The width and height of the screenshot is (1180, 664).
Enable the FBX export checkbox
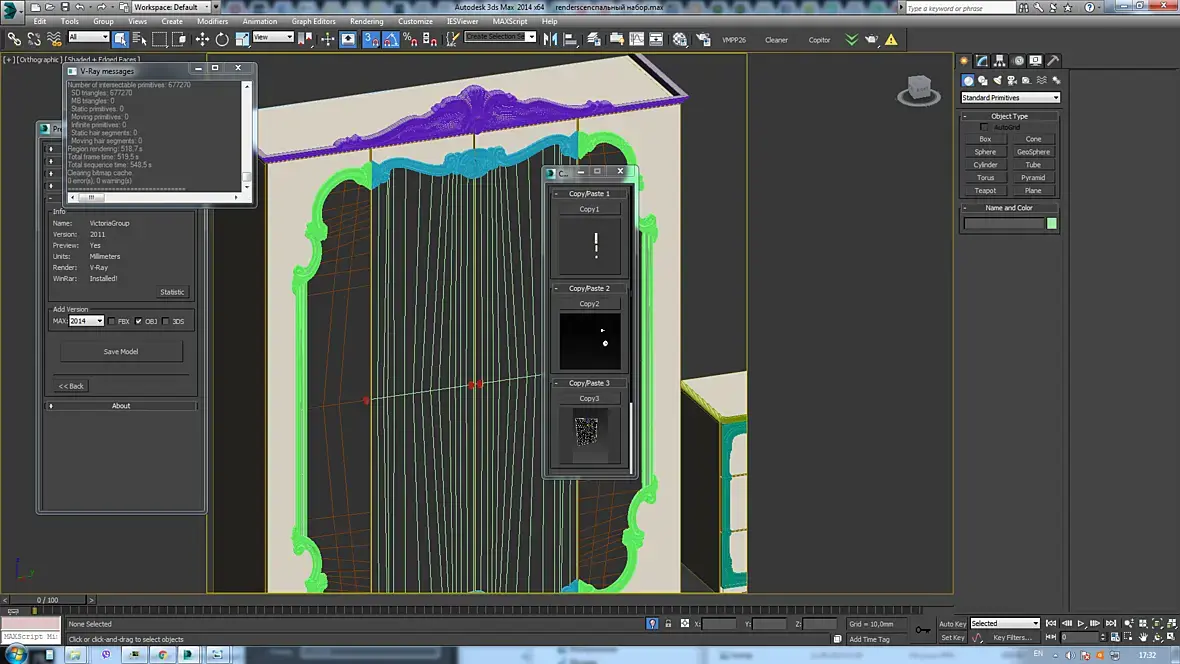(112, 321)
